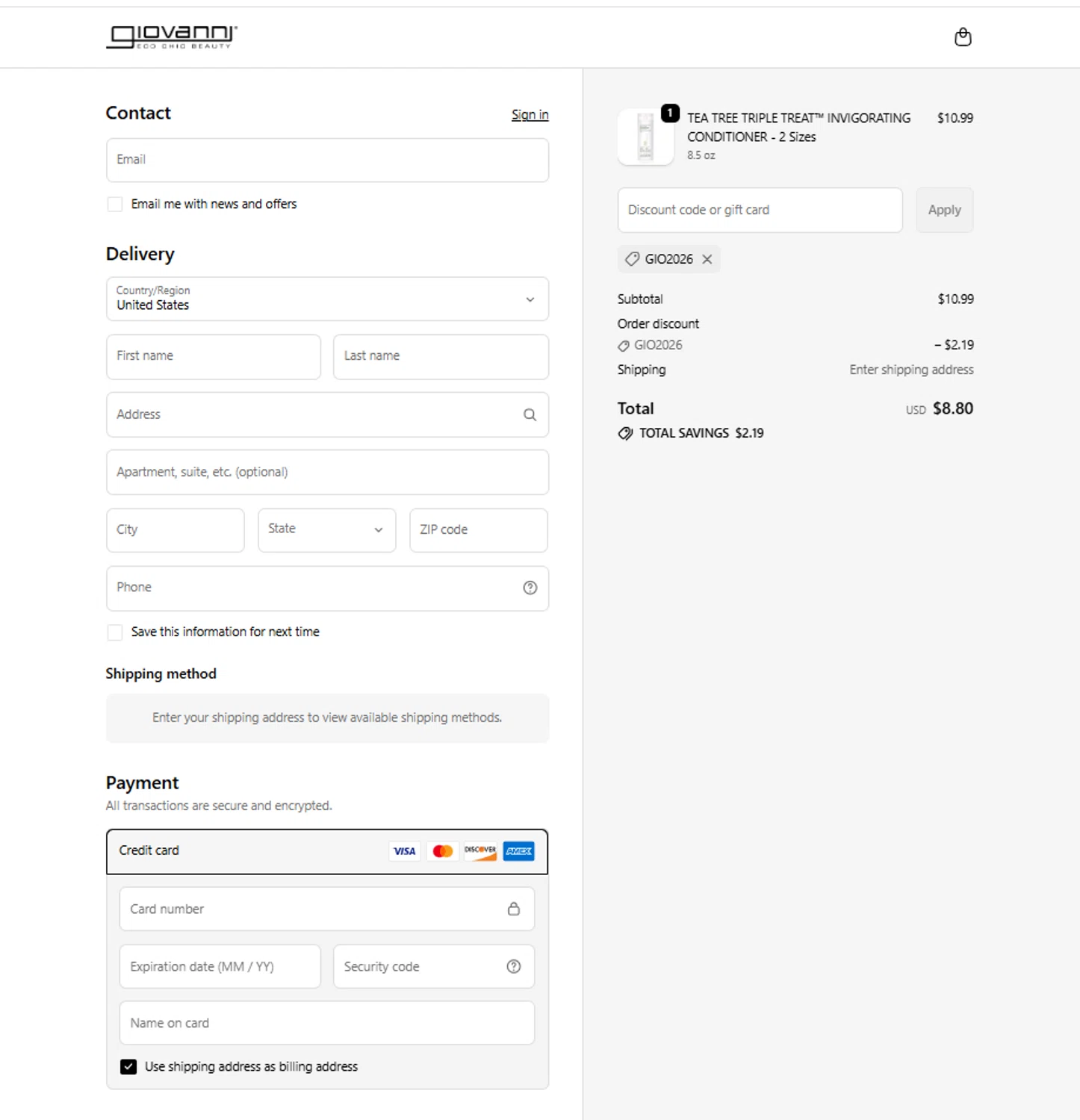Click the tag icon on GIO2026 chip
Image resolution: width=1080 pixels, height=1120 pixels.
633,259
